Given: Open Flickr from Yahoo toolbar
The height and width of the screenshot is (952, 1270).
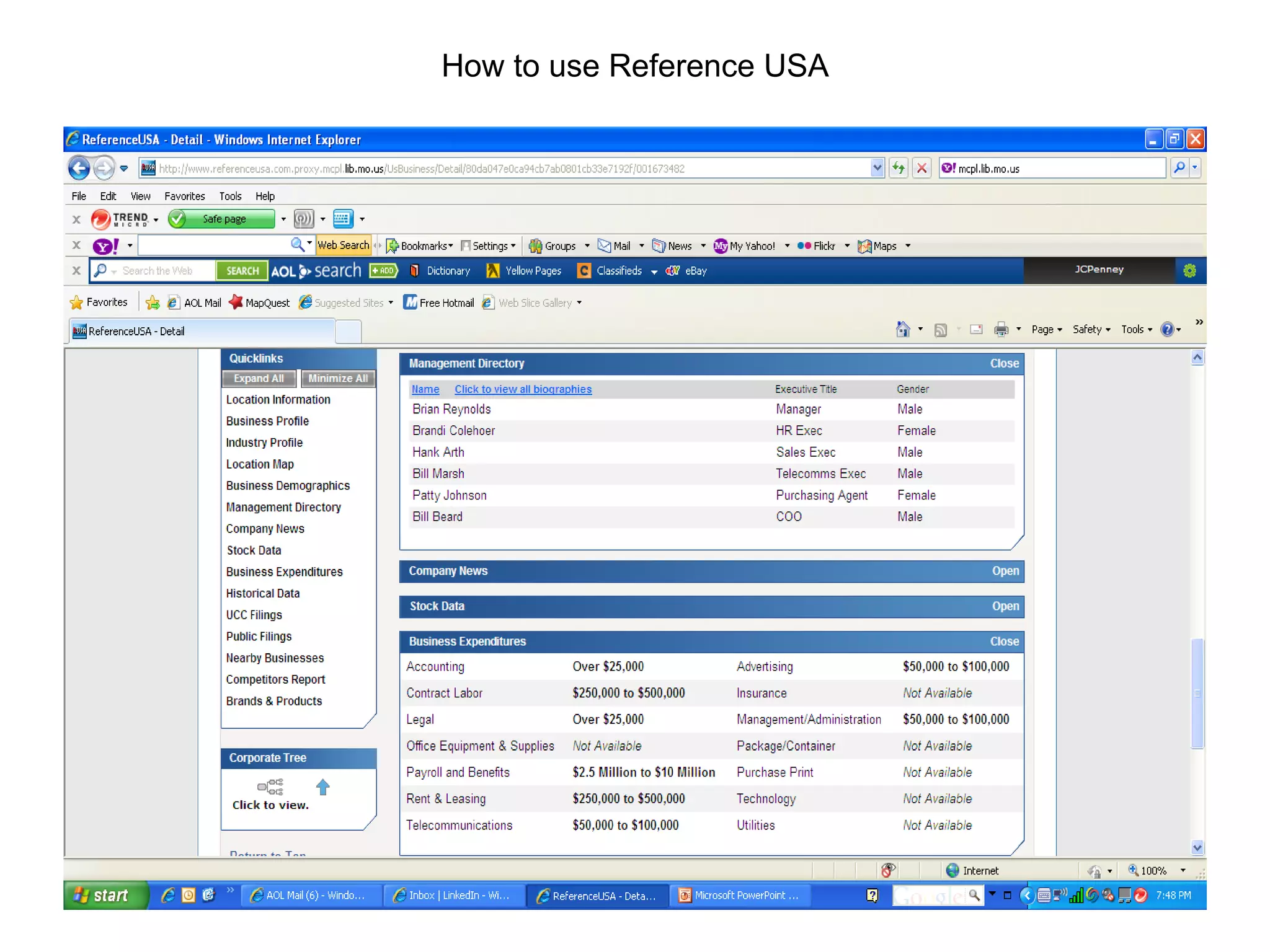Looking at the screenshot, I should (817, 246).
